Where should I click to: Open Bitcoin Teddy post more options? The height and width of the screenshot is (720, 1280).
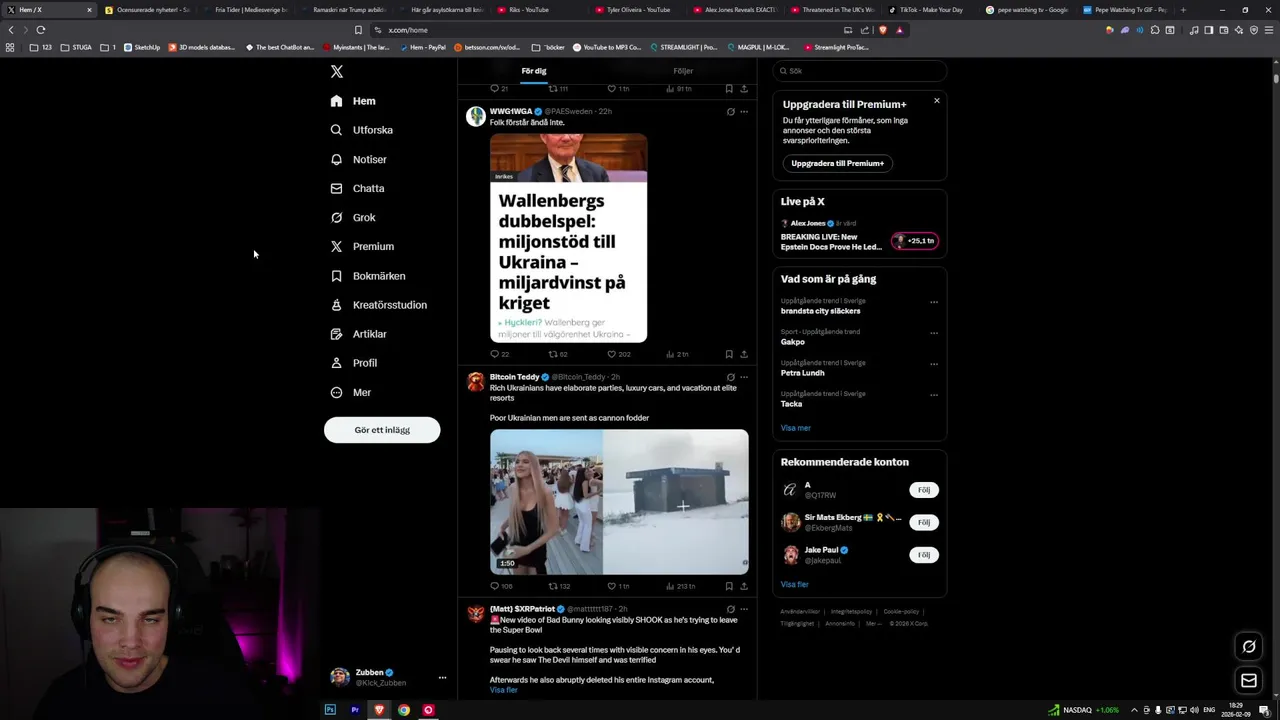[744, 378]
